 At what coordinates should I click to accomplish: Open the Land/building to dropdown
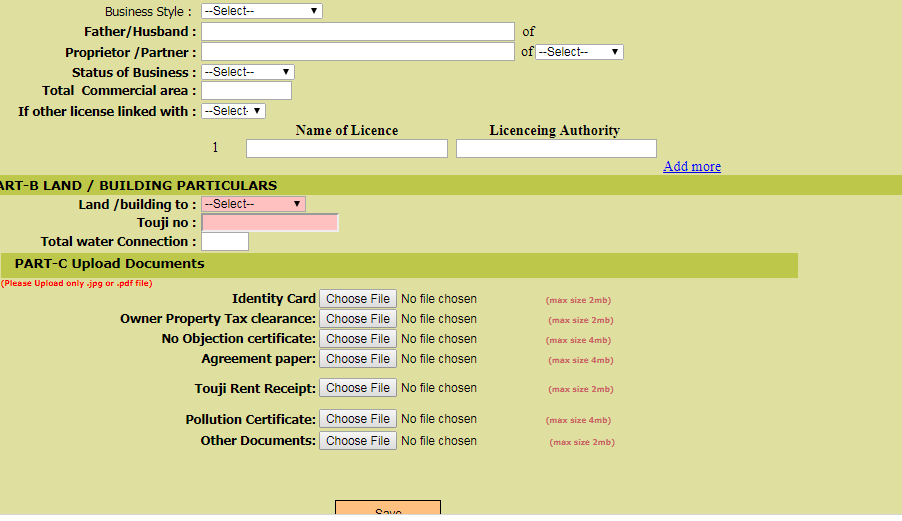[253, 204]
